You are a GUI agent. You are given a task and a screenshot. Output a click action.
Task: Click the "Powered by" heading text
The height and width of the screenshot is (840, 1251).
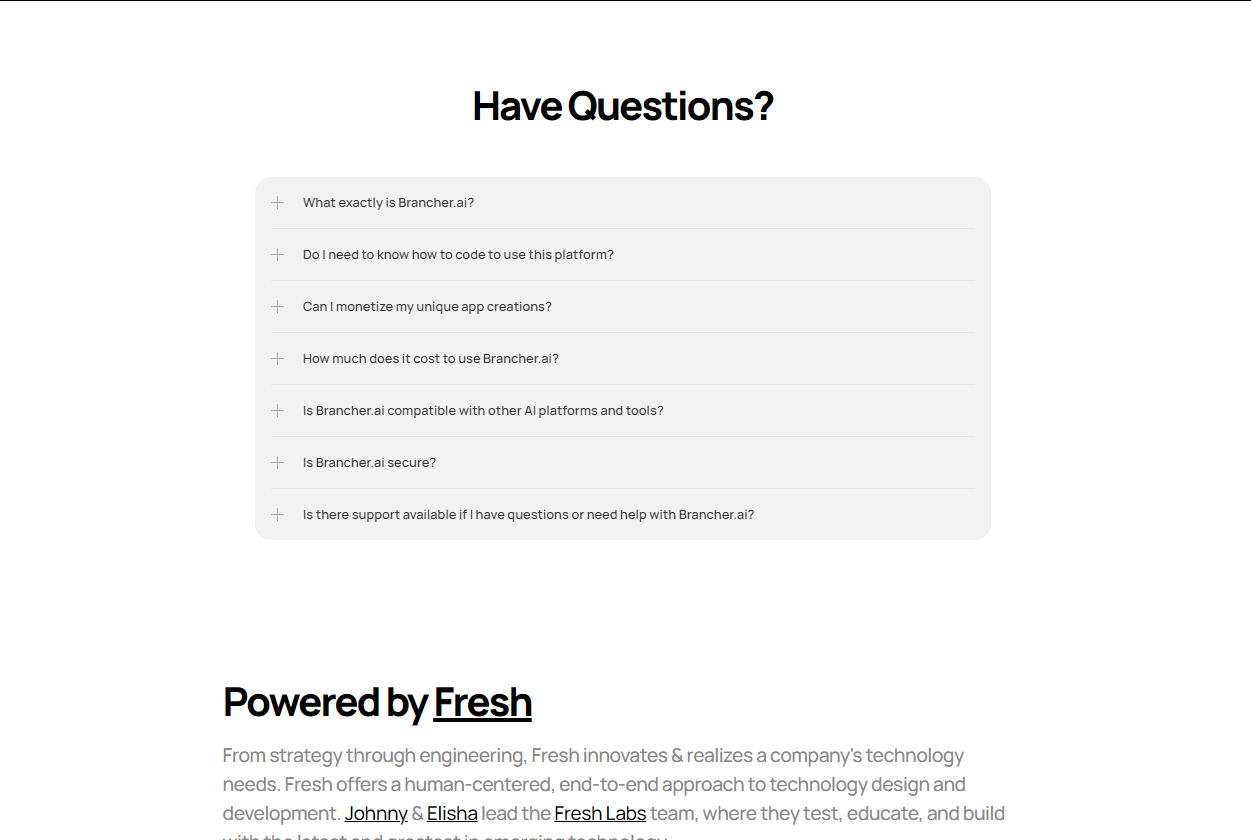click(x=325, y=703)
